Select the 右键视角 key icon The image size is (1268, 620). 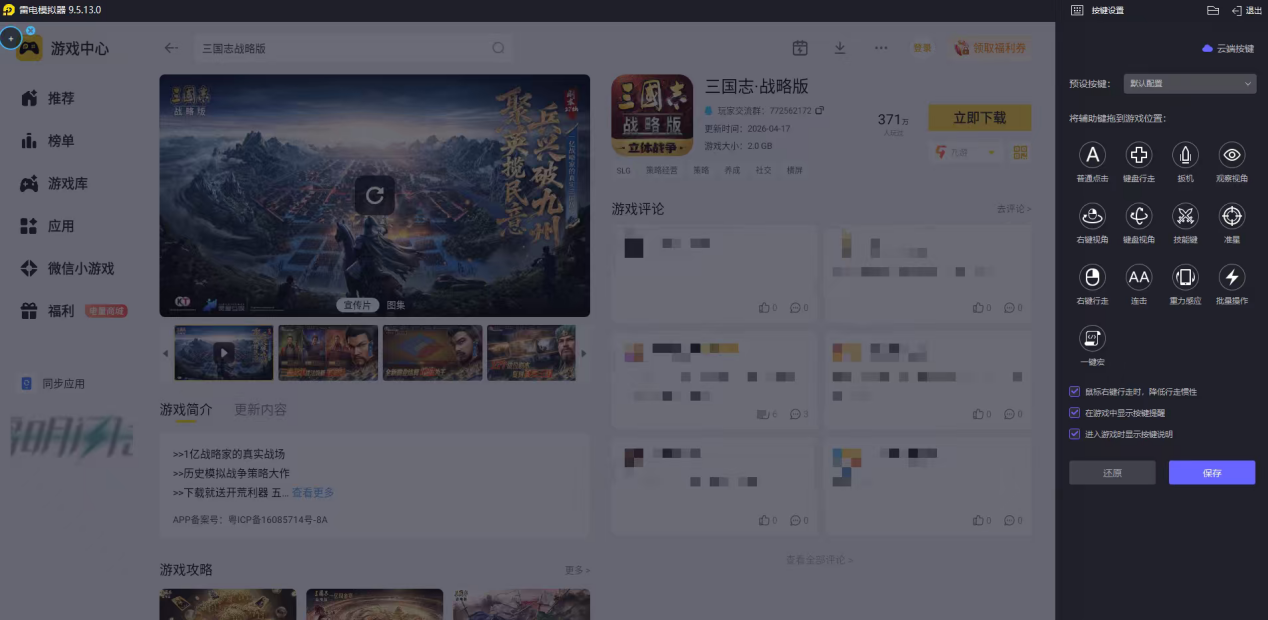(x=1092, y=216)
